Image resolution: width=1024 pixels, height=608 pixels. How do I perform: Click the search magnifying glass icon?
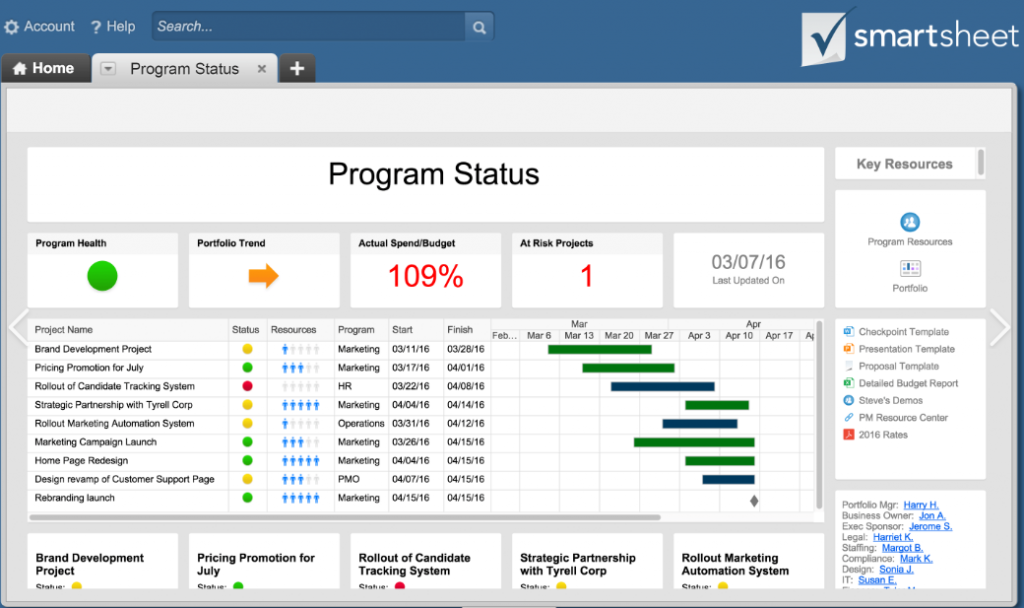click(479, 27)
